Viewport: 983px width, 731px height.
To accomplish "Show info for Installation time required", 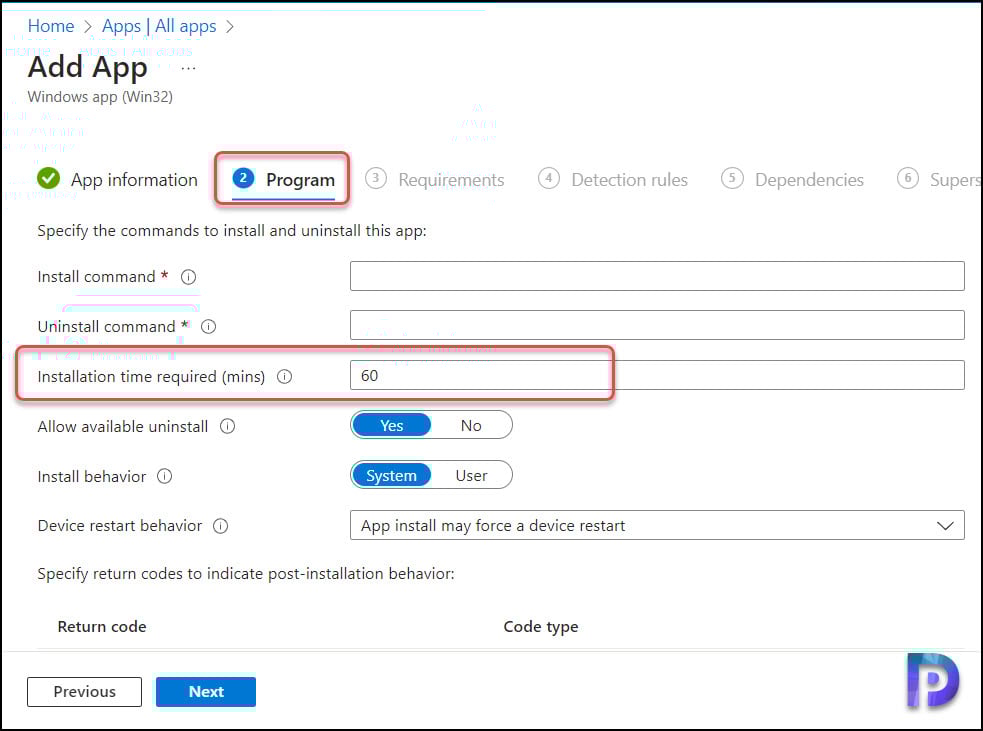I will 285,377.
